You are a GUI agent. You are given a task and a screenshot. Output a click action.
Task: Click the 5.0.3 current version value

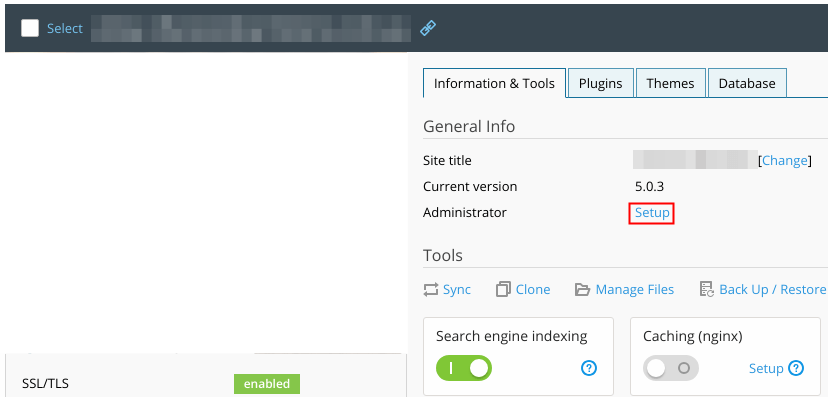(x=649, y=186)
